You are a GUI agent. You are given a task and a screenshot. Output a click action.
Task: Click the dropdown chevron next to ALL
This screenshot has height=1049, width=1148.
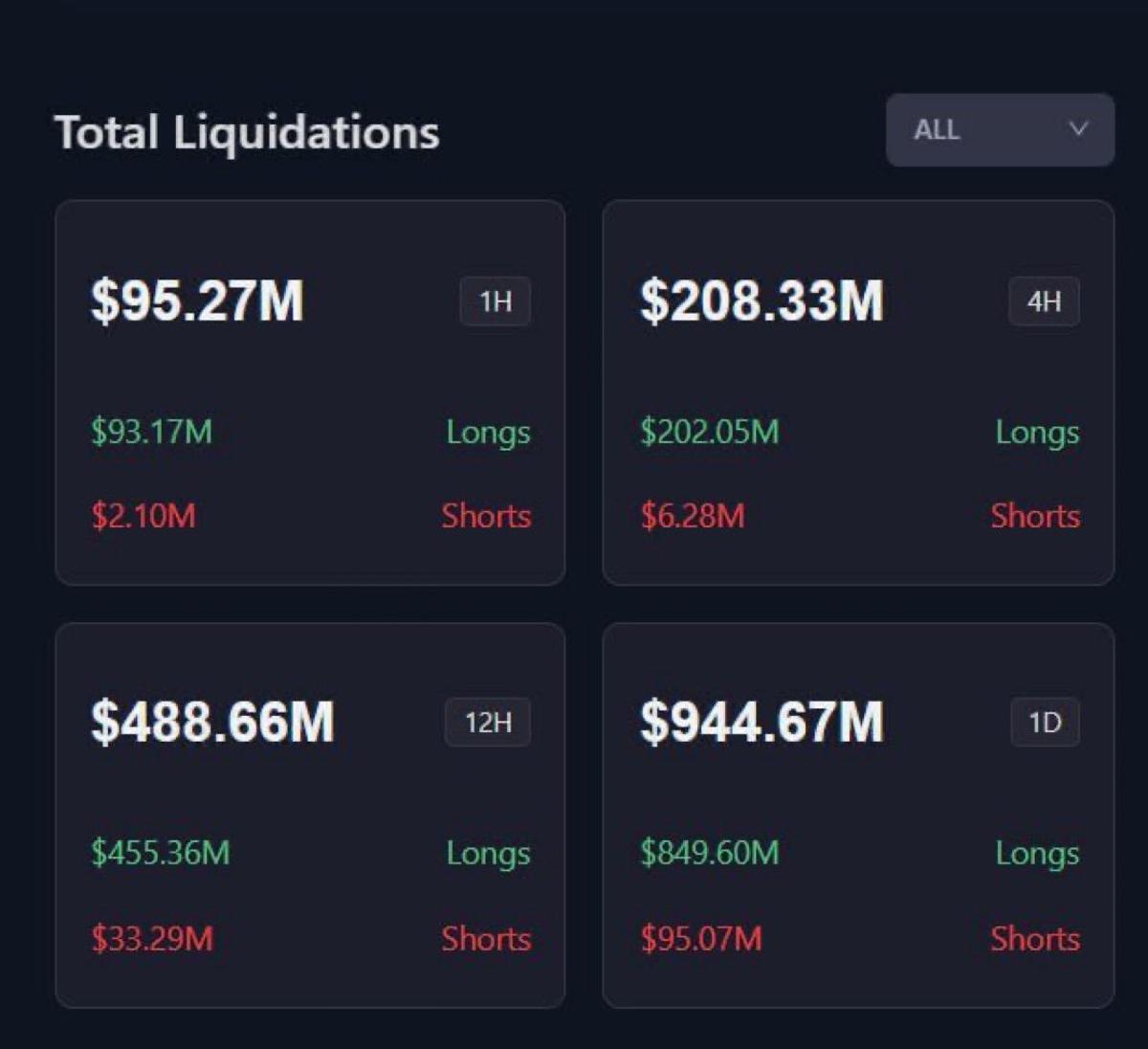[x=1079, y=130]
